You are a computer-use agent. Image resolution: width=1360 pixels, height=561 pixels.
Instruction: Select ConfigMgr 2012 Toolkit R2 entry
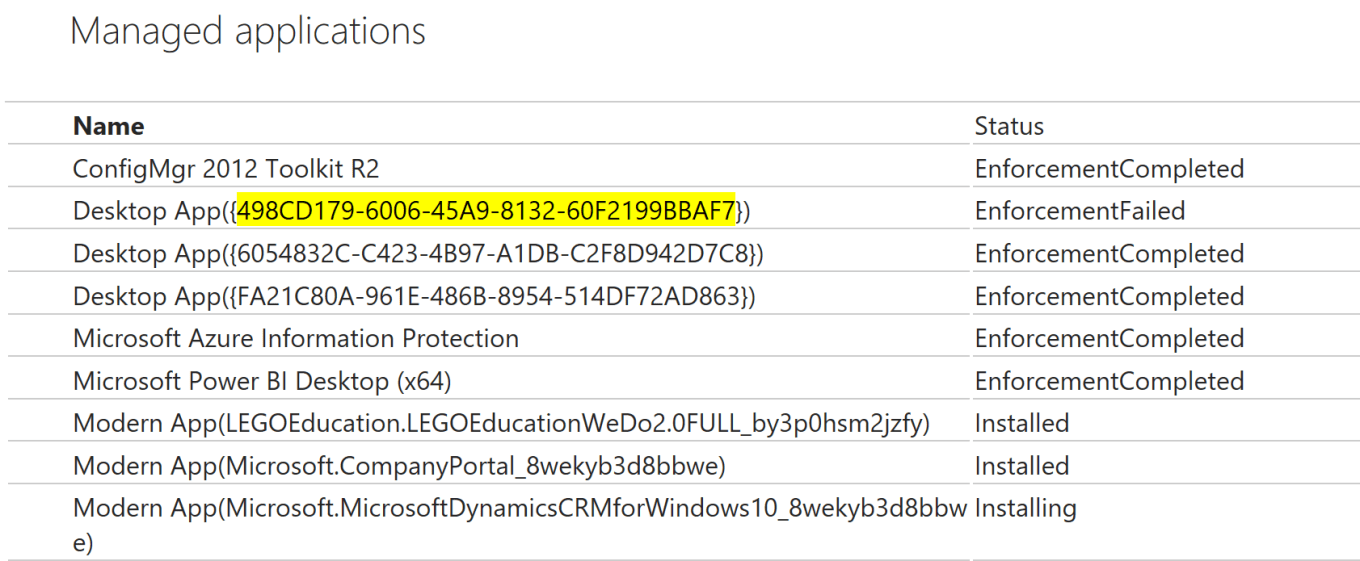(x=226, y=169)
